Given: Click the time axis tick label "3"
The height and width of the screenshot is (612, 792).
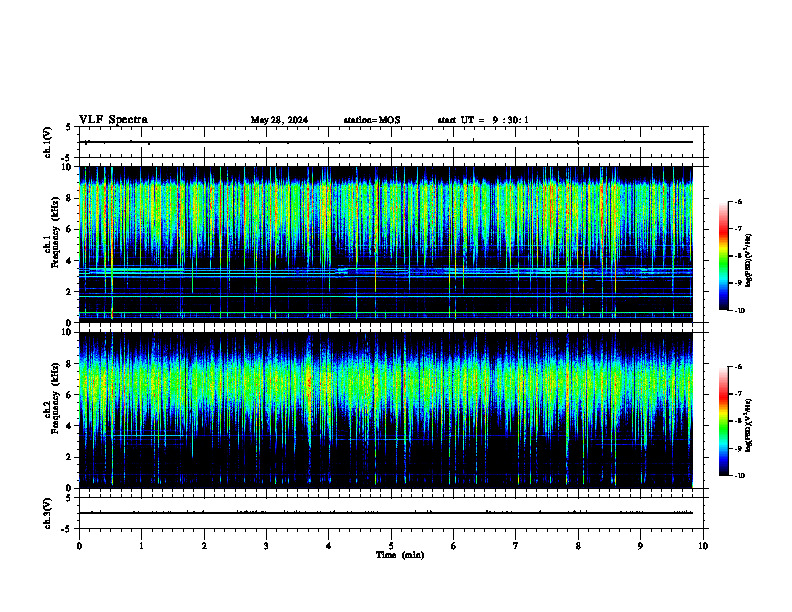Looking at the screenshot, I should point(266,546).
